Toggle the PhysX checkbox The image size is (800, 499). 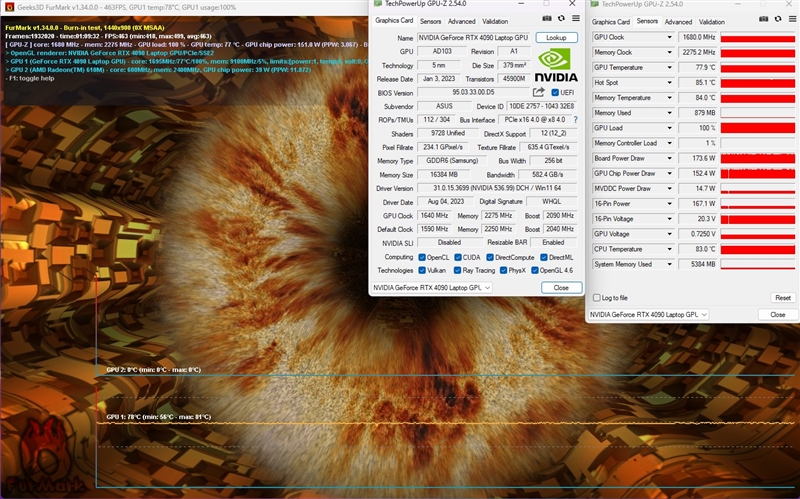tap(504, 270)
